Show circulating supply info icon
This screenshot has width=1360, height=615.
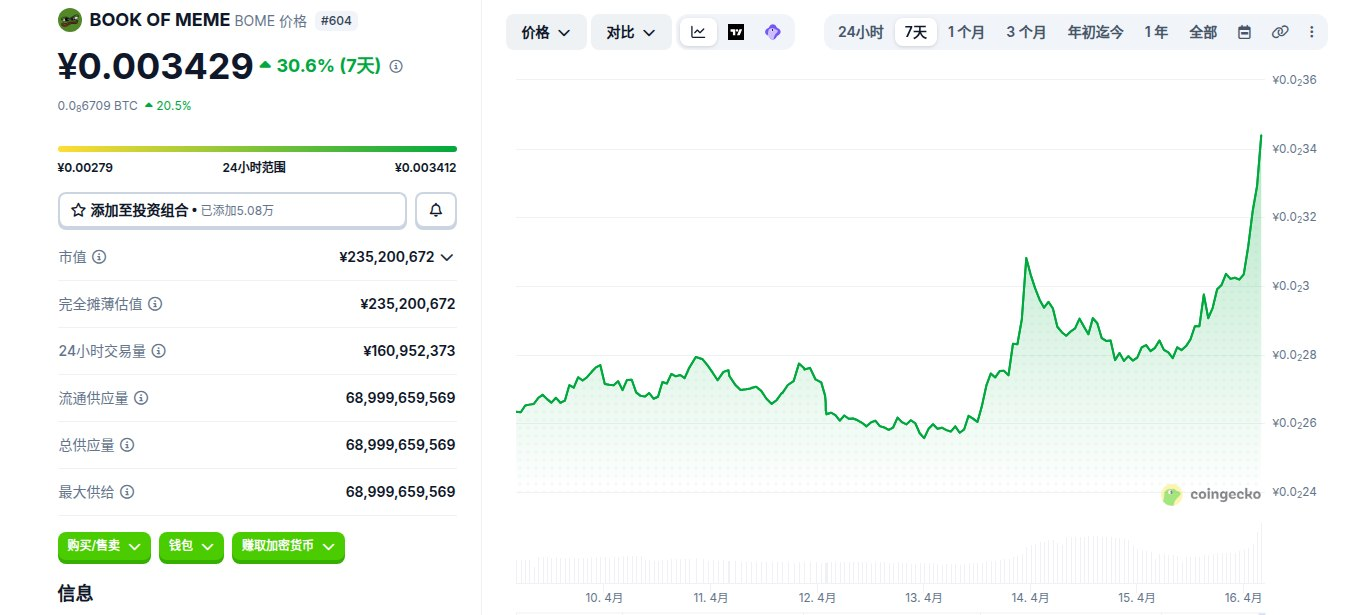coord(141,398)
